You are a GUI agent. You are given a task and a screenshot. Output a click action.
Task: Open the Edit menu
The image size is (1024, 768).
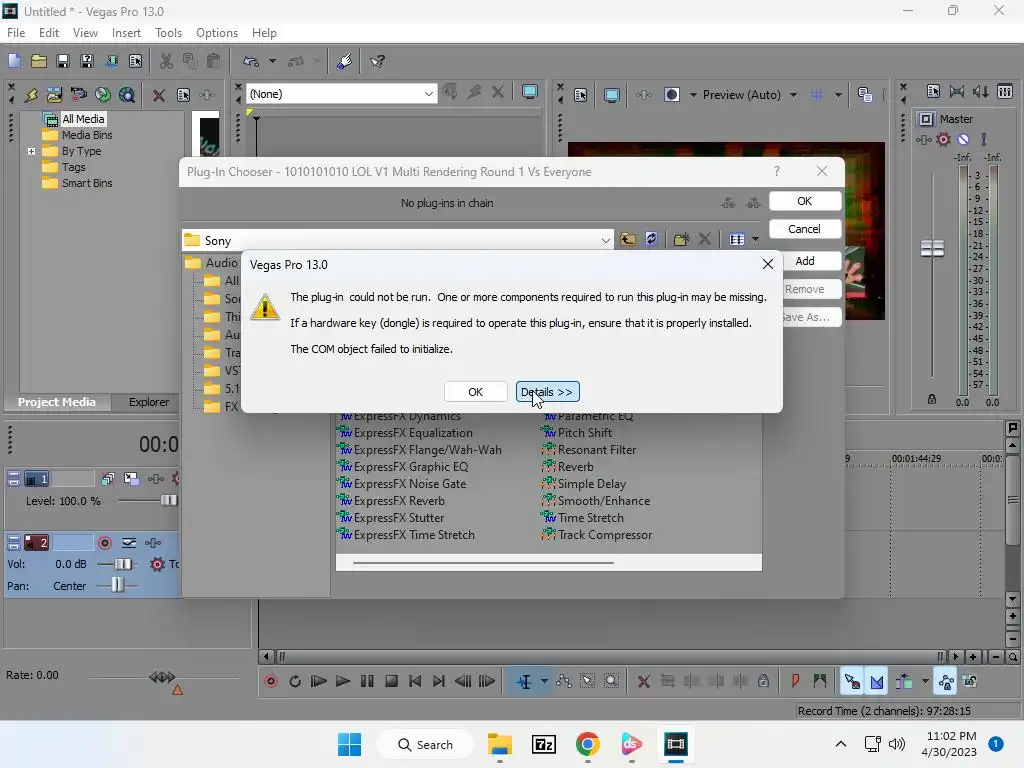(49, 33)
